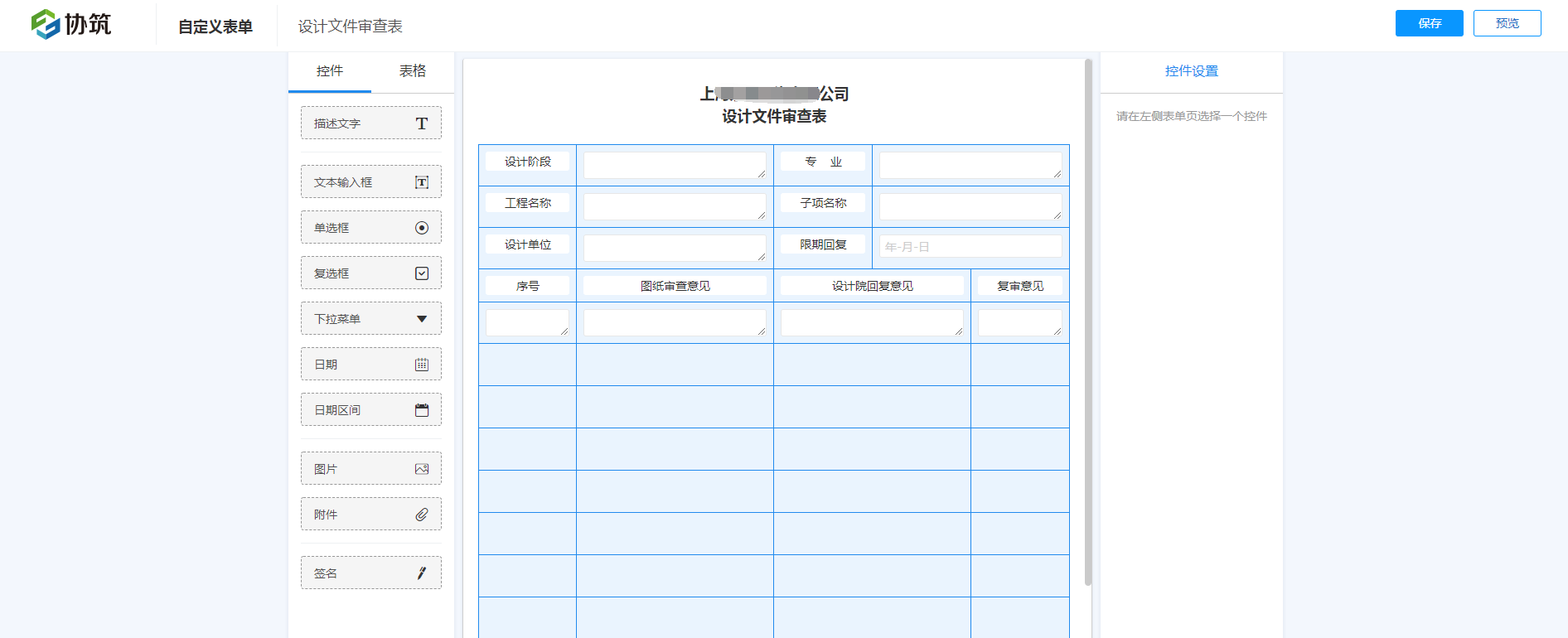
Task: Click the 签名 pen icon
Action: pyautogui.click(x=421, y=573)
